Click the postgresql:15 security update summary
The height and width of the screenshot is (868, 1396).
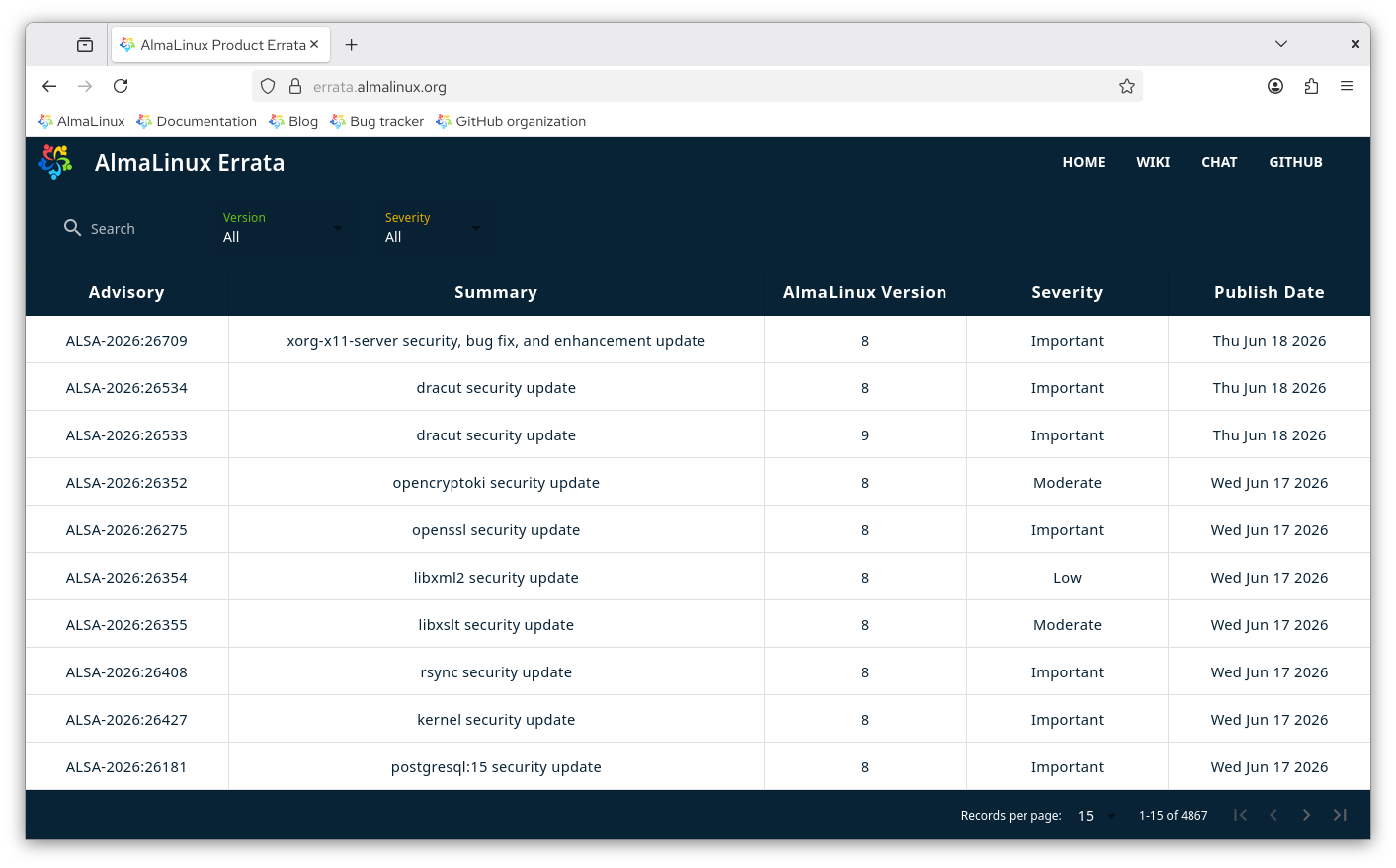(x=496, y=767)
